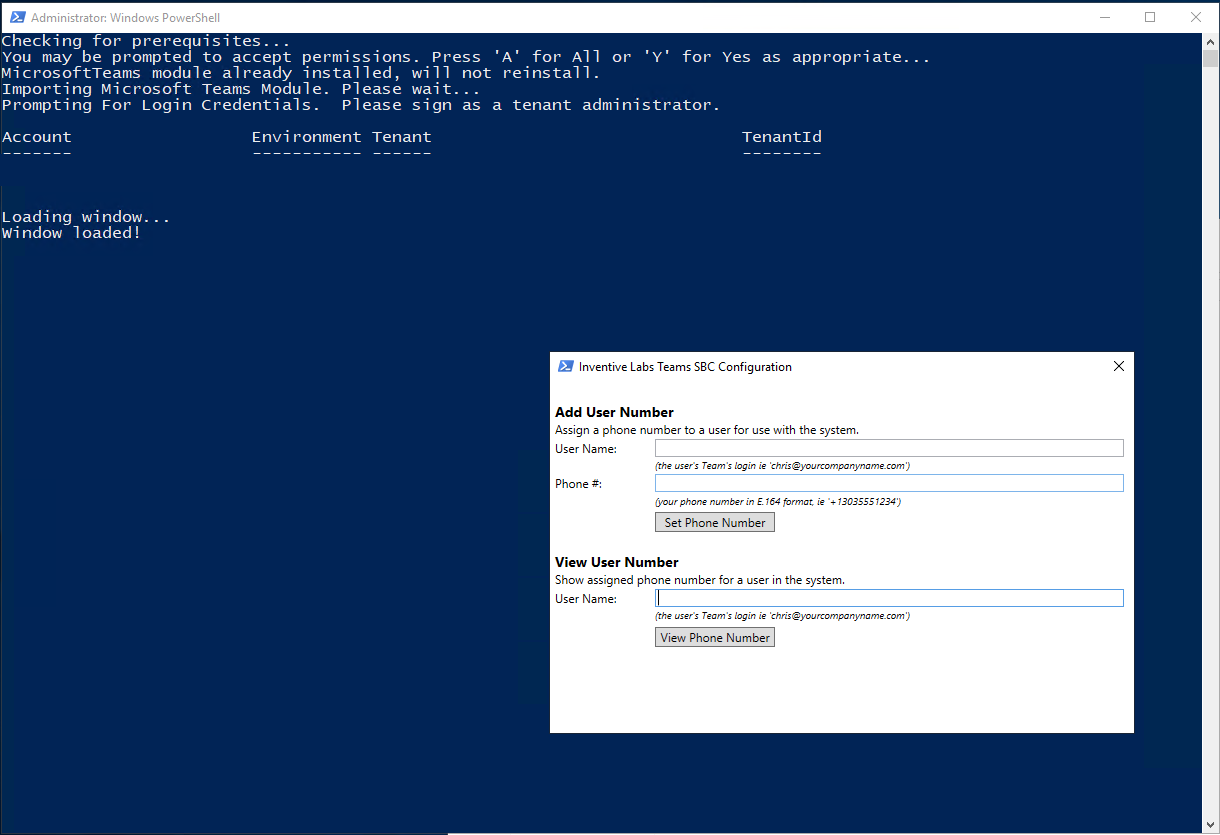Click the Set Phone Number button
Viewport: 1220px width, 835px height.
(715, 522)
